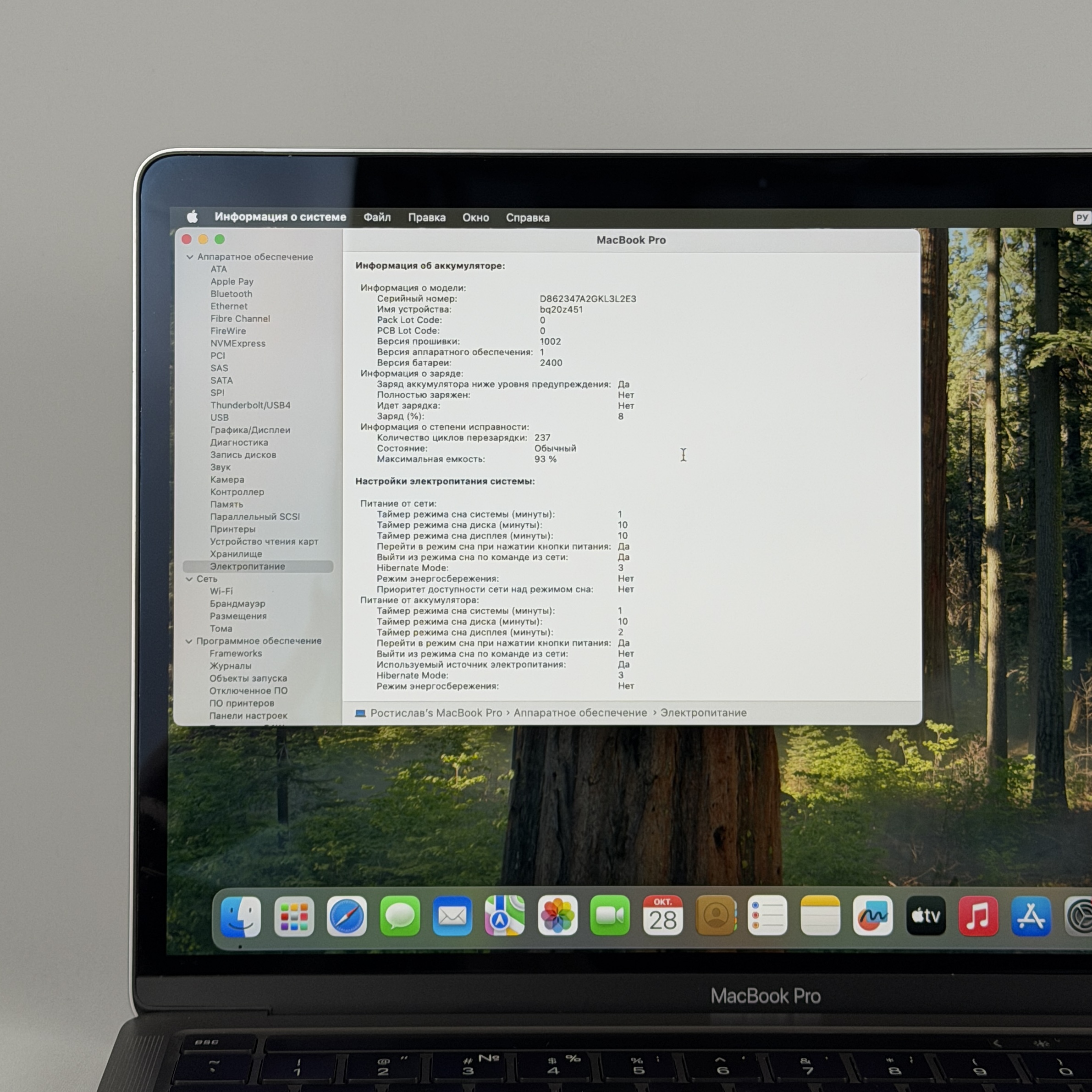
Task: Select Bluetooth in the sidebar
Action: click(x=231, y=294)
